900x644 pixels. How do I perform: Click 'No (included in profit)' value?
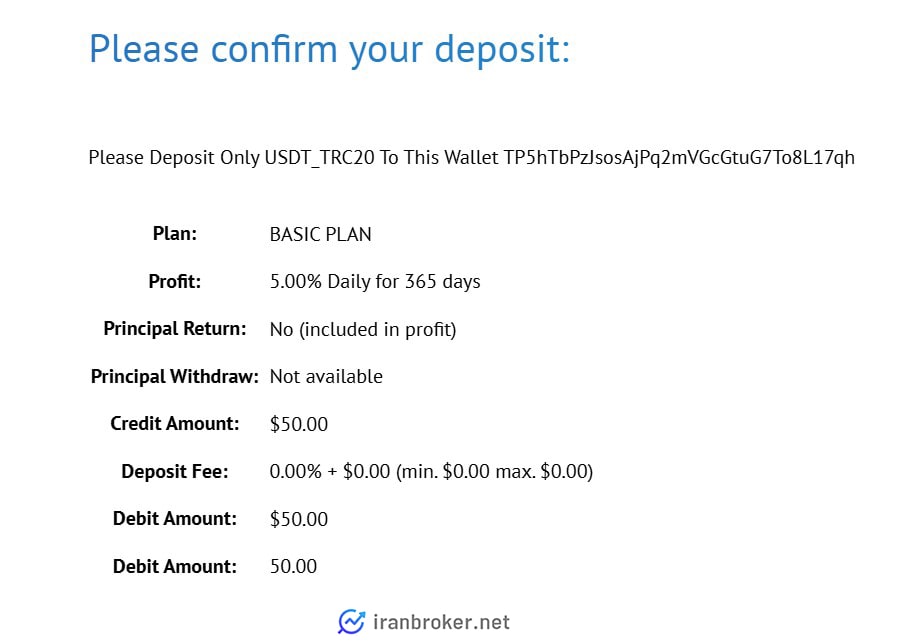(363, 329)
